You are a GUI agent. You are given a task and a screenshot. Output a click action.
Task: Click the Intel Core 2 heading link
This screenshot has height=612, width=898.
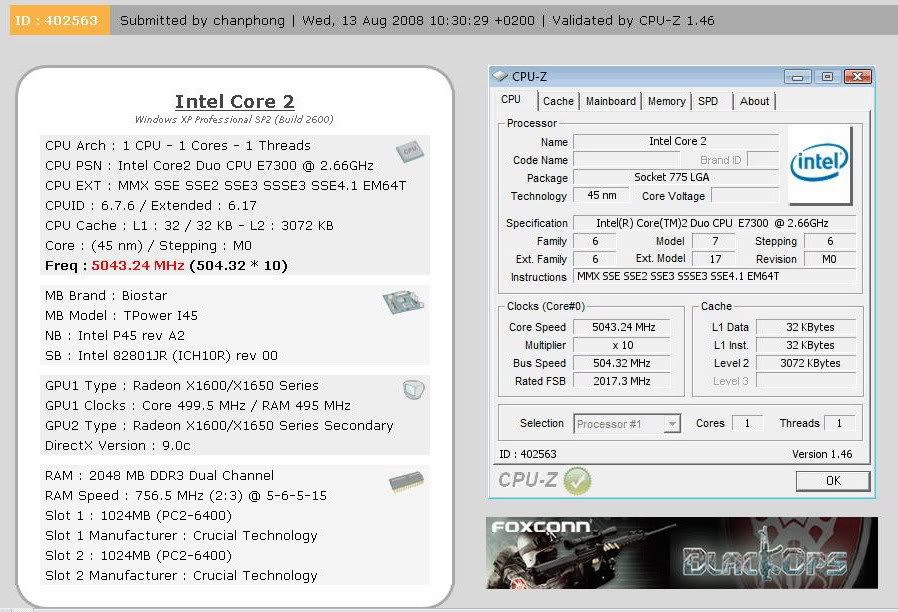pyautogui.click(x=235, y=101)
